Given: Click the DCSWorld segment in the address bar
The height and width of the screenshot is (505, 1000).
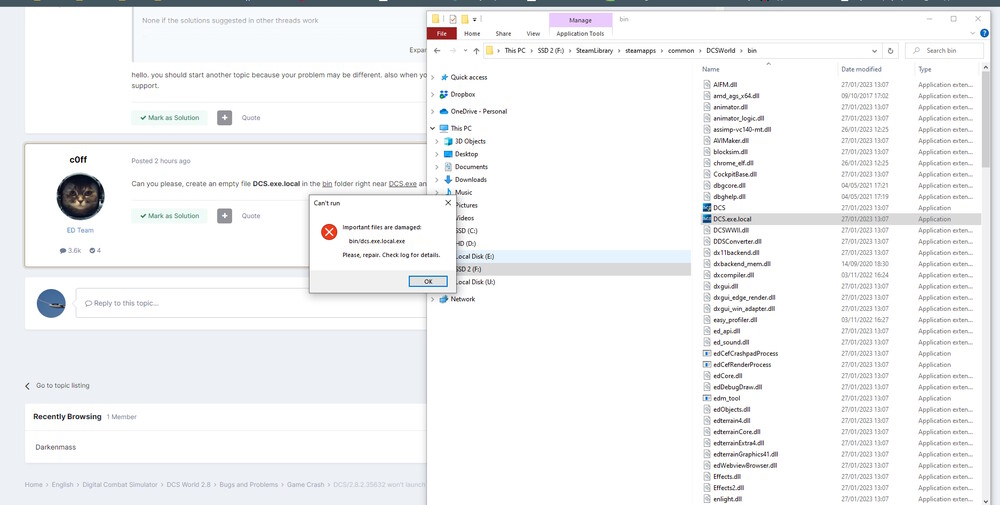Looking at the screenshot, I should point(721,50).
